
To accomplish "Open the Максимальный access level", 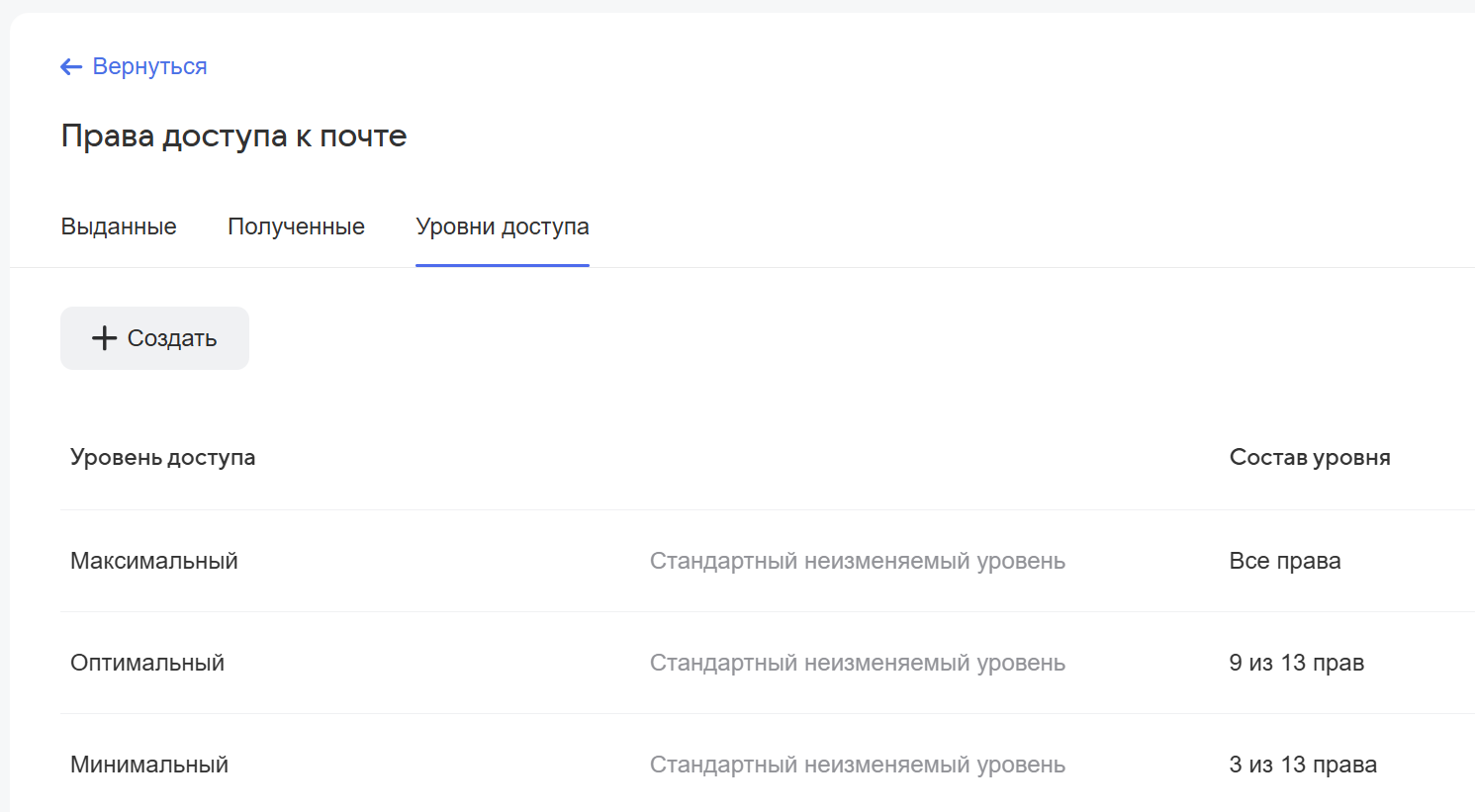I will coord(154,561).
